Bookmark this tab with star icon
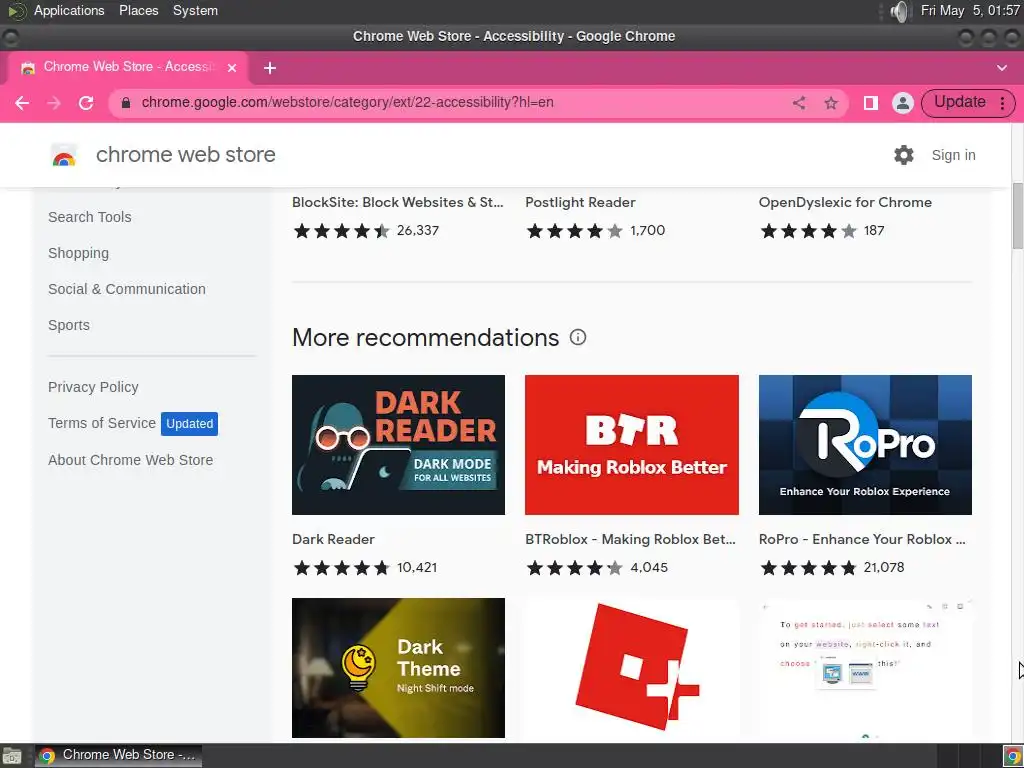 click(831, 103)
